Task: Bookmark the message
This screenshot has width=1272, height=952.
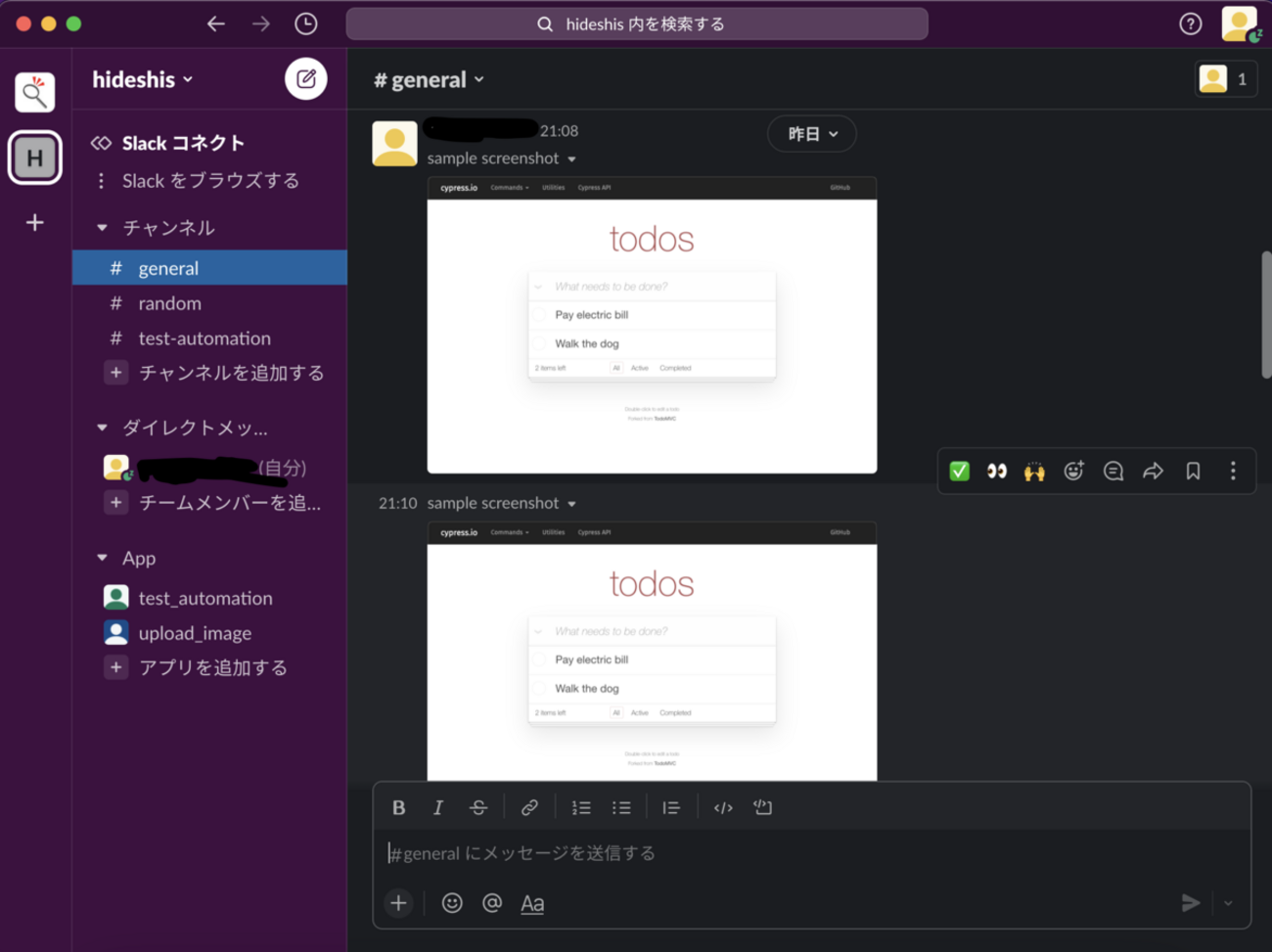Action: point(1193,472)
